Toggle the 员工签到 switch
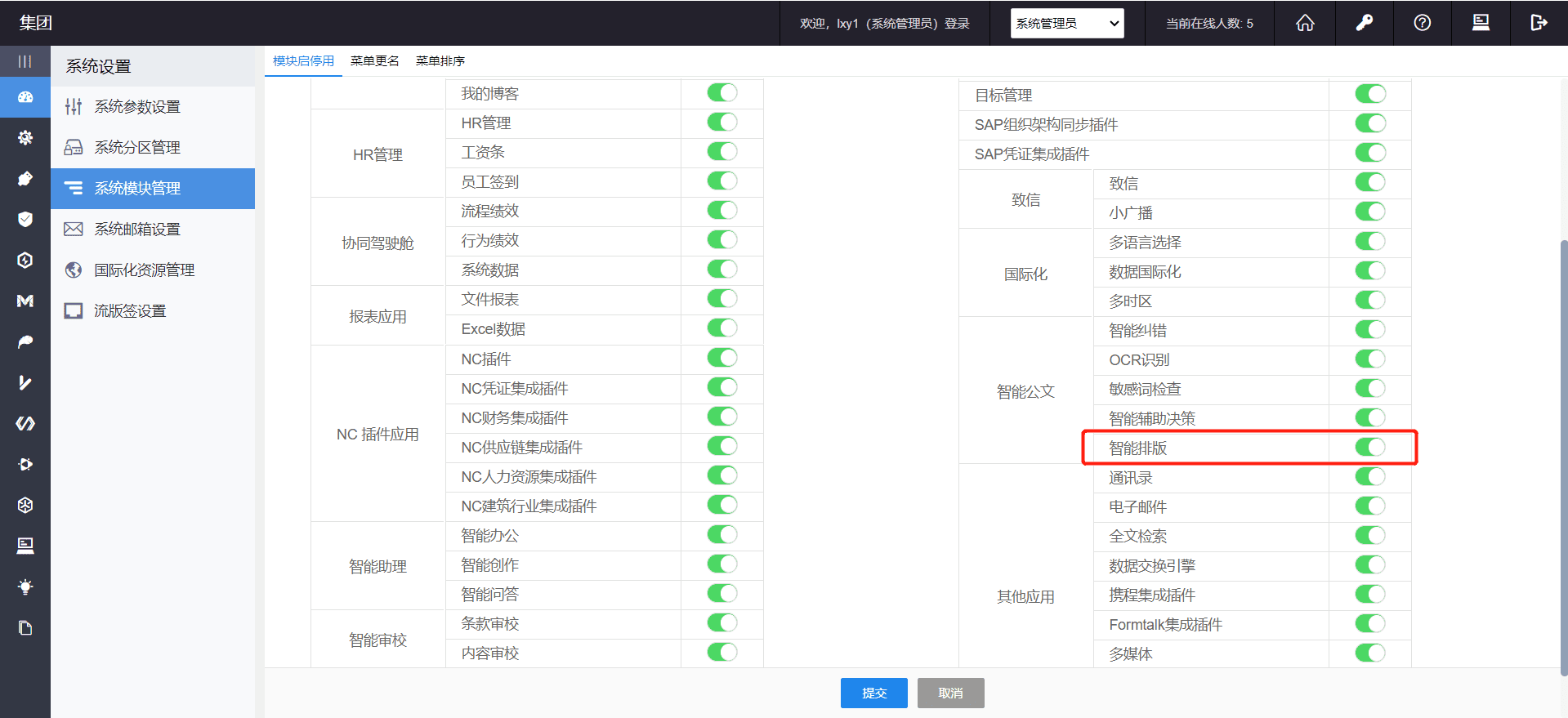Viewport: 1568px width, 718px height. 722,181
